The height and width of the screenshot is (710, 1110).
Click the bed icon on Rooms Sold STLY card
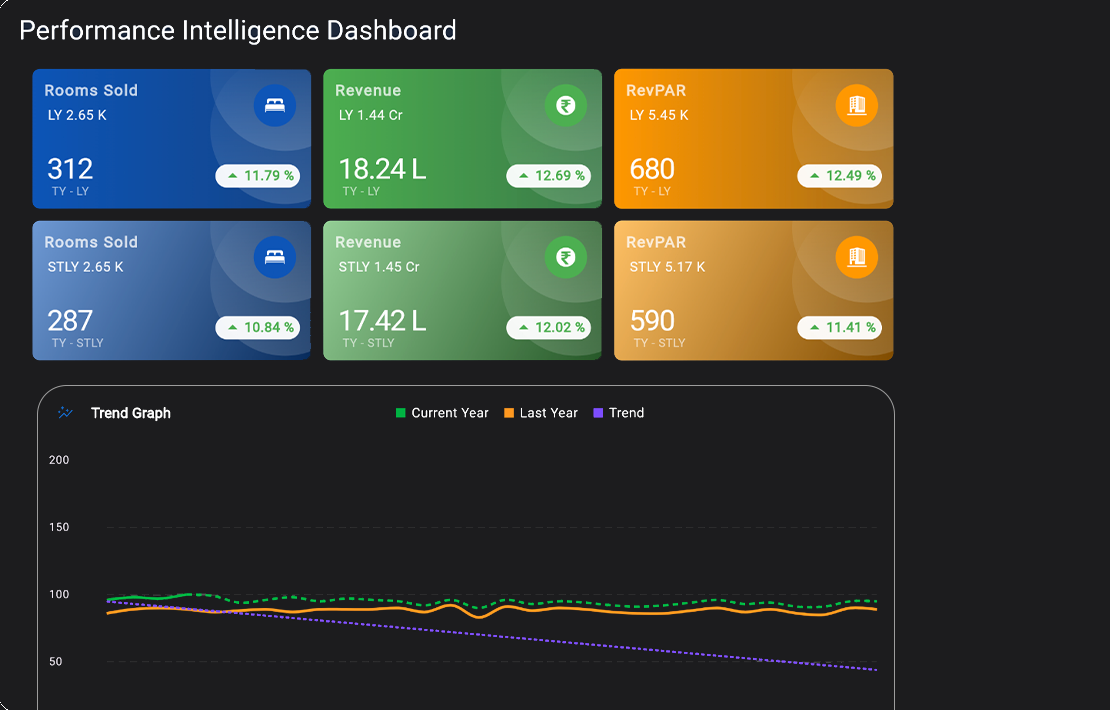(275, 257)
